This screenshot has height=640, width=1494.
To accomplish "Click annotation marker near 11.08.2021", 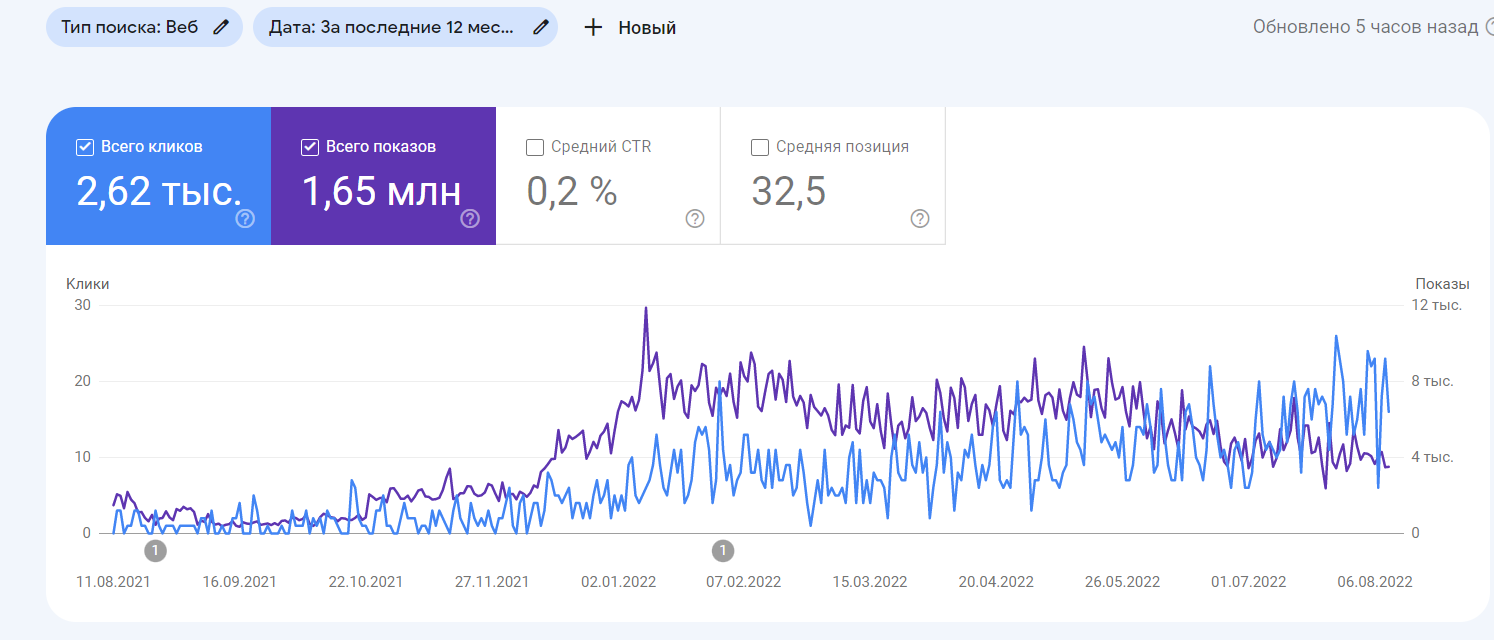I will (x=155, y=550).
